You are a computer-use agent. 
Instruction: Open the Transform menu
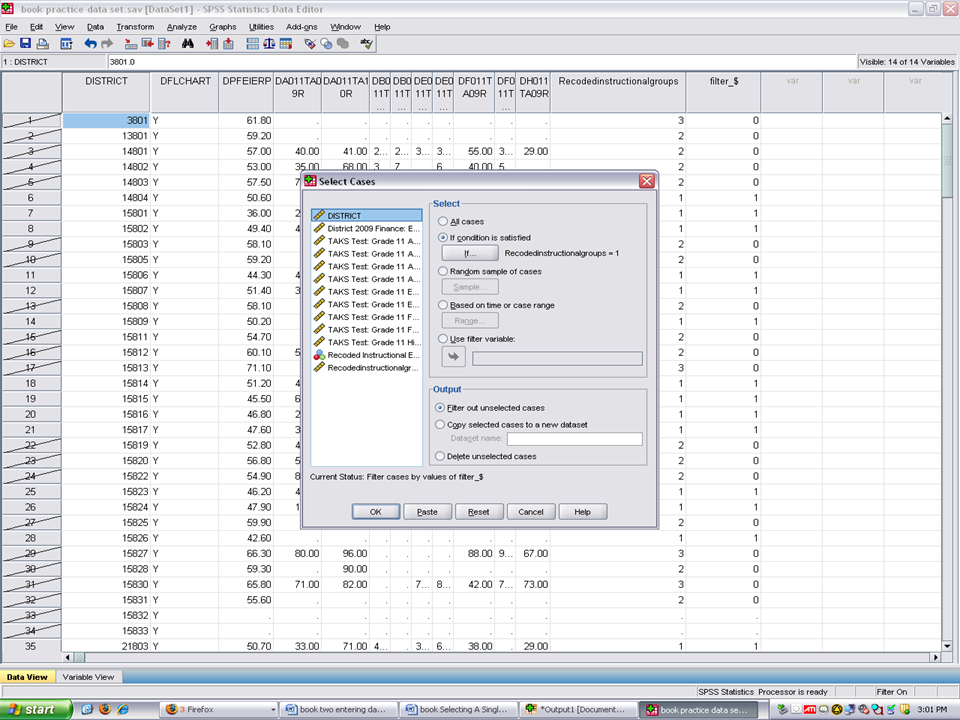[x=135, y=26]
